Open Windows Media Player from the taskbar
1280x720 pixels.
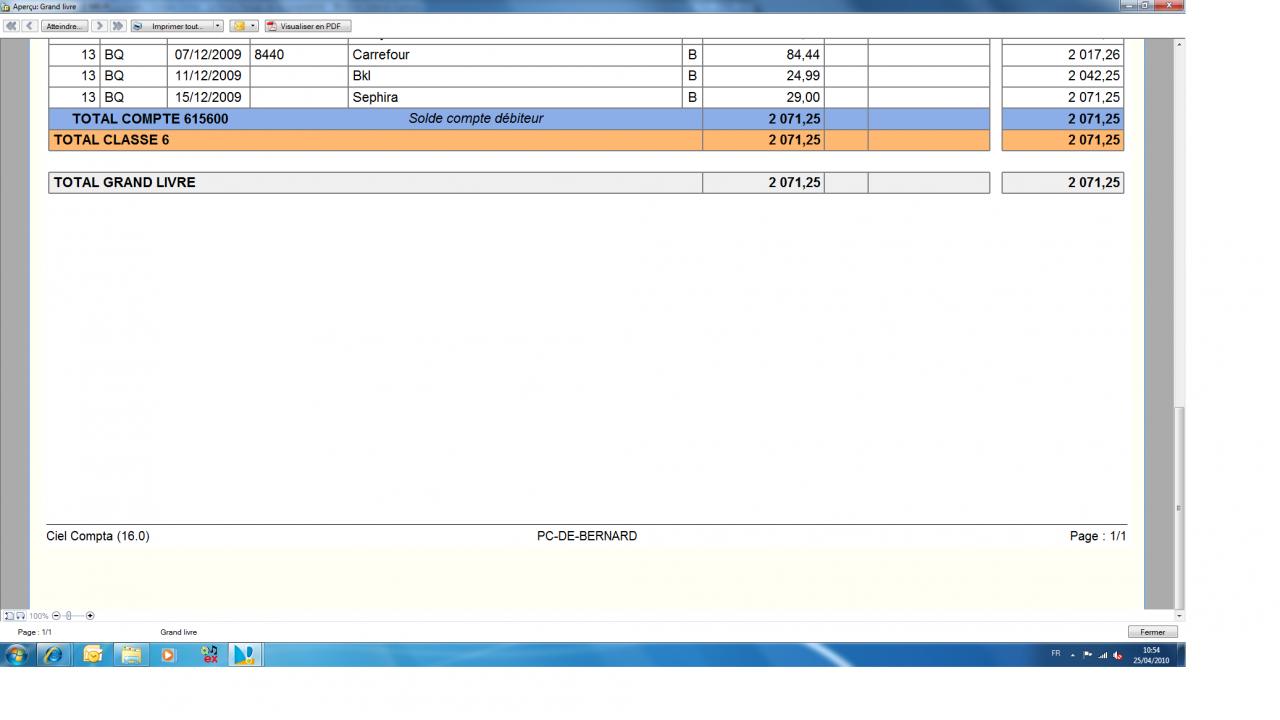tap(168, 655)
